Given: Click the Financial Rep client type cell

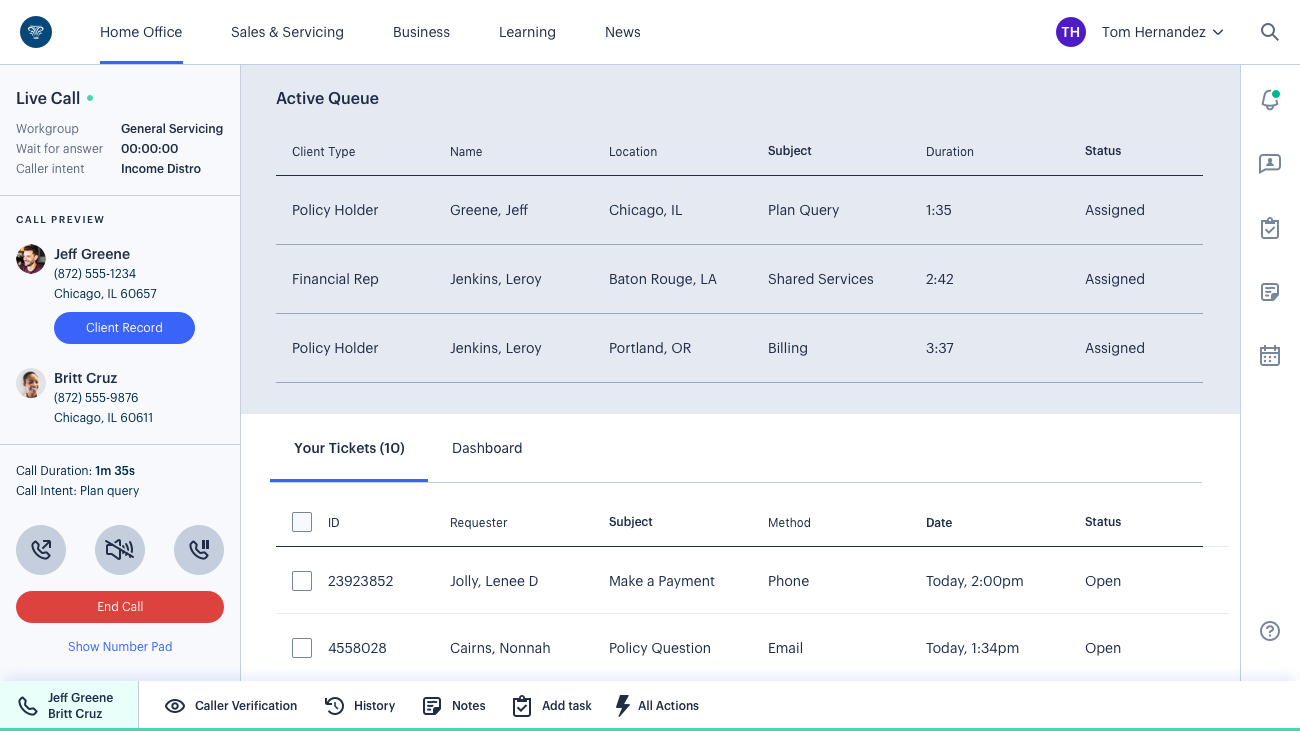Looking at the screenshot, I should coord(335,279).
